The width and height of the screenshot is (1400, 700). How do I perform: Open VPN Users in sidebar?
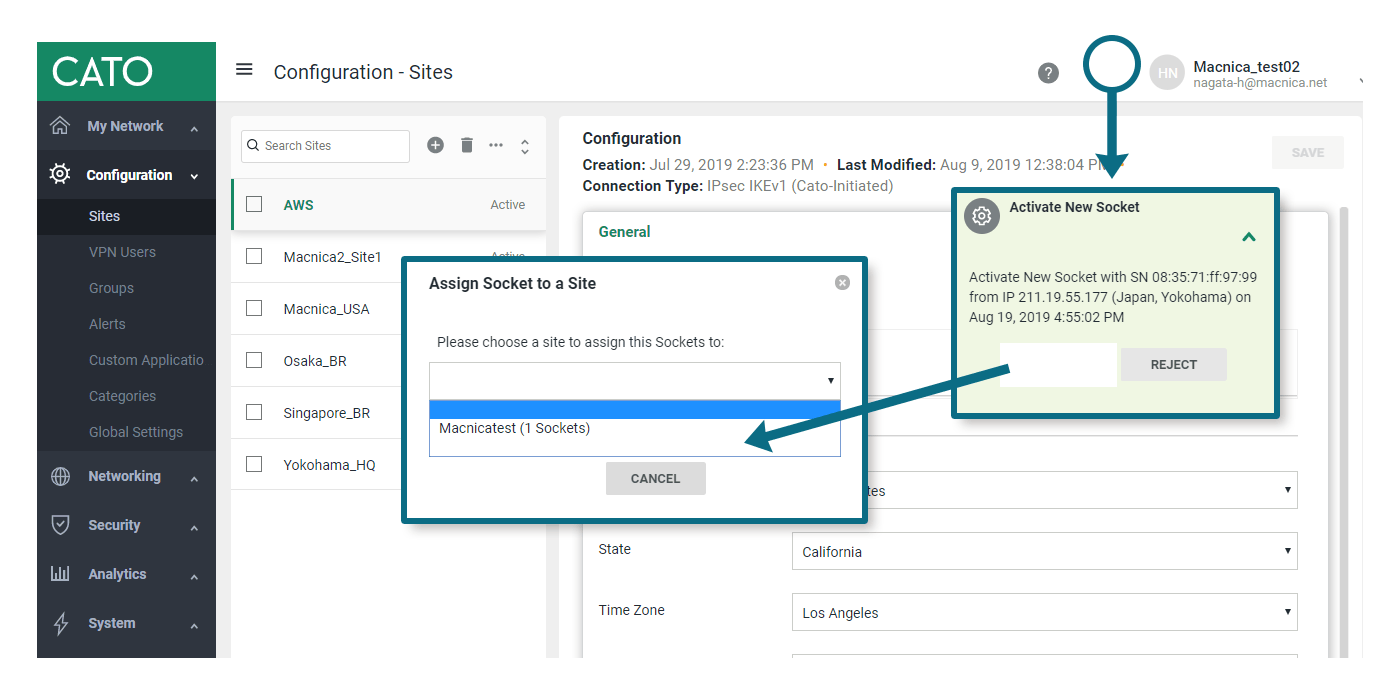(122, 252)
